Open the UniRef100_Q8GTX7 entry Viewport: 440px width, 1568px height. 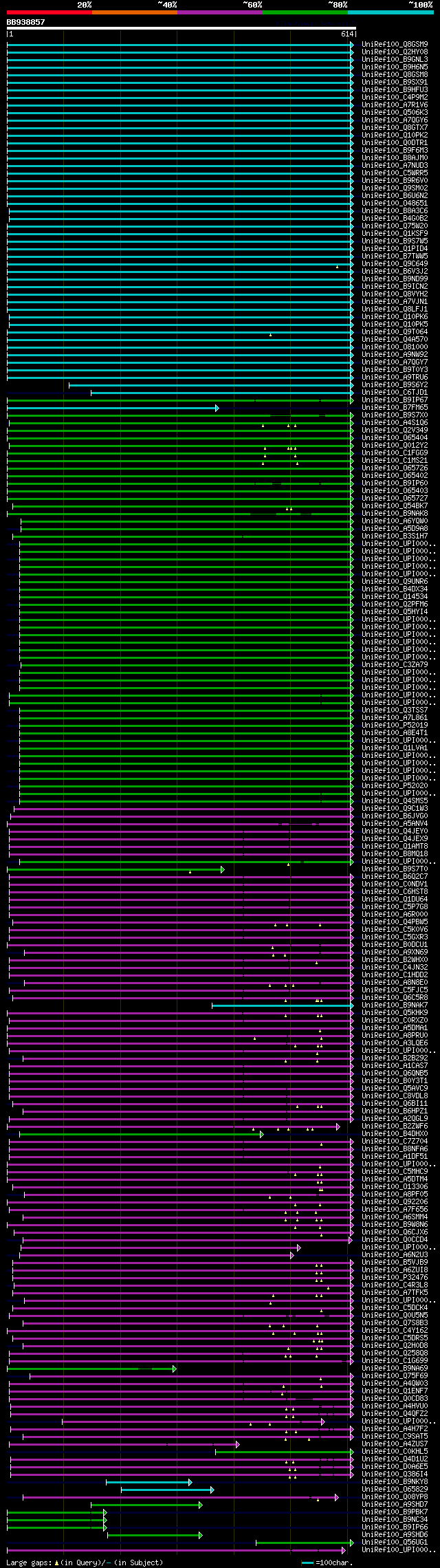[x=395, y=128]
